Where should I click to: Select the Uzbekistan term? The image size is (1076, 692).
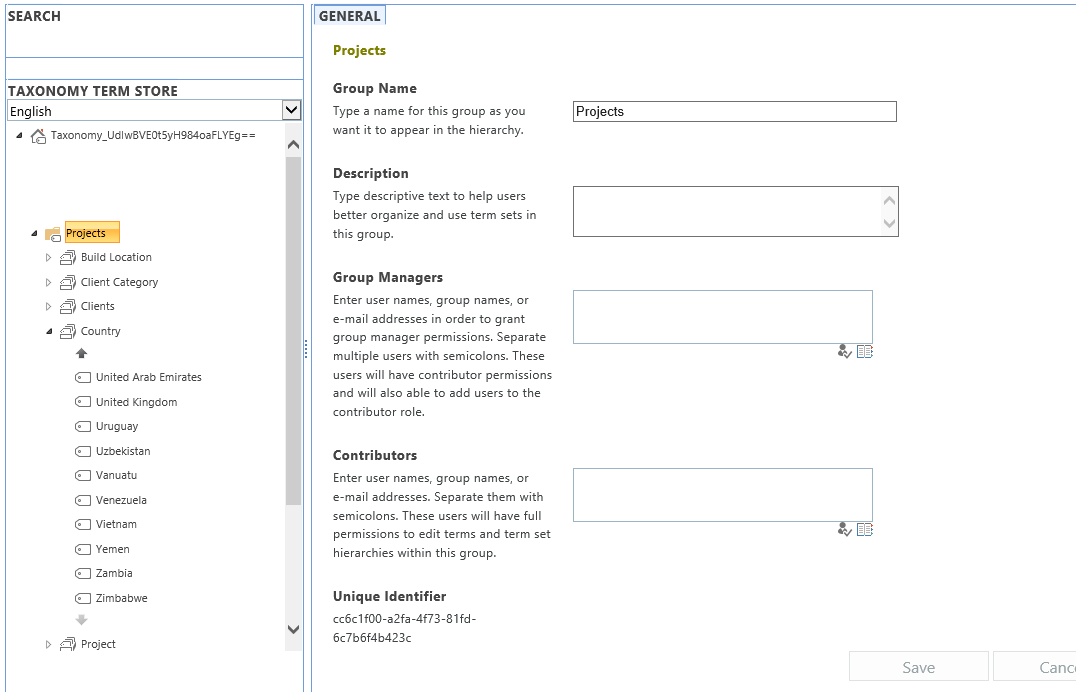point(123,451)
